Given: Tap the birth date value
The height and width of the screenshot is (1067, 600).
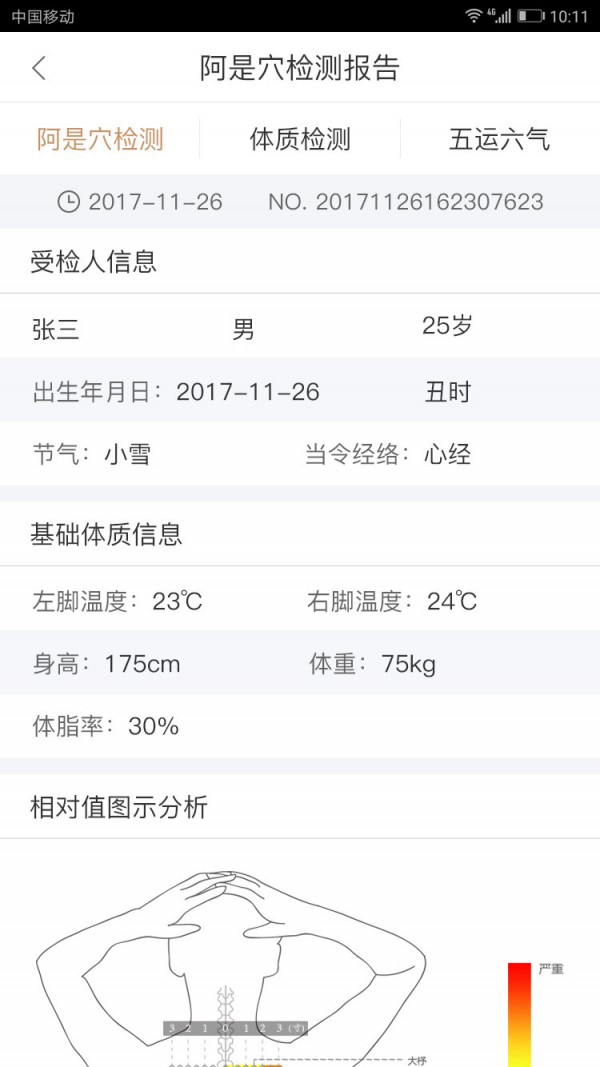Looking at the screenshot, I should point(248,392).
